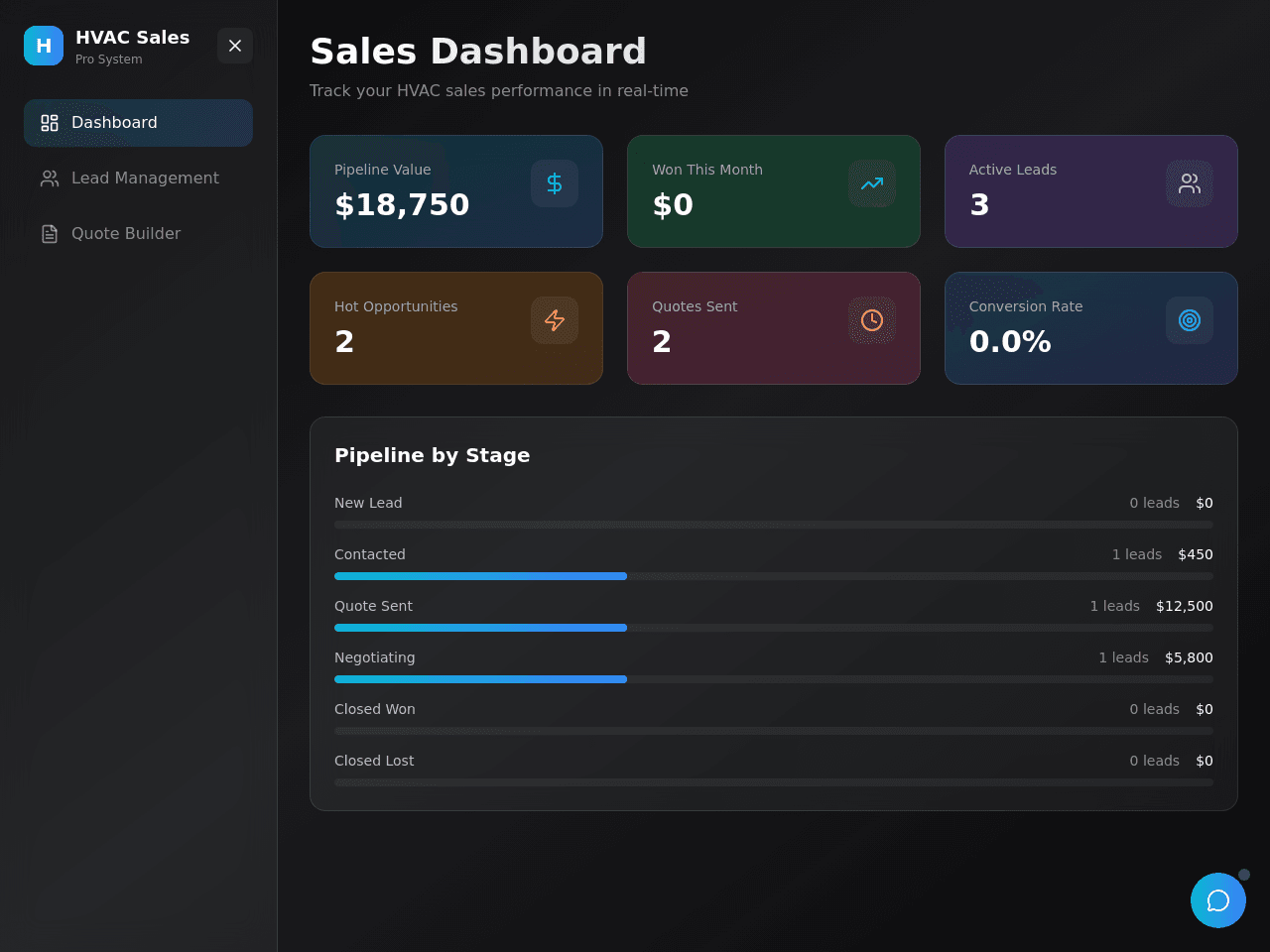Click the Contacted stage progress bar
The width and height of the screenshot is (1270, 952).
point(774,576)
